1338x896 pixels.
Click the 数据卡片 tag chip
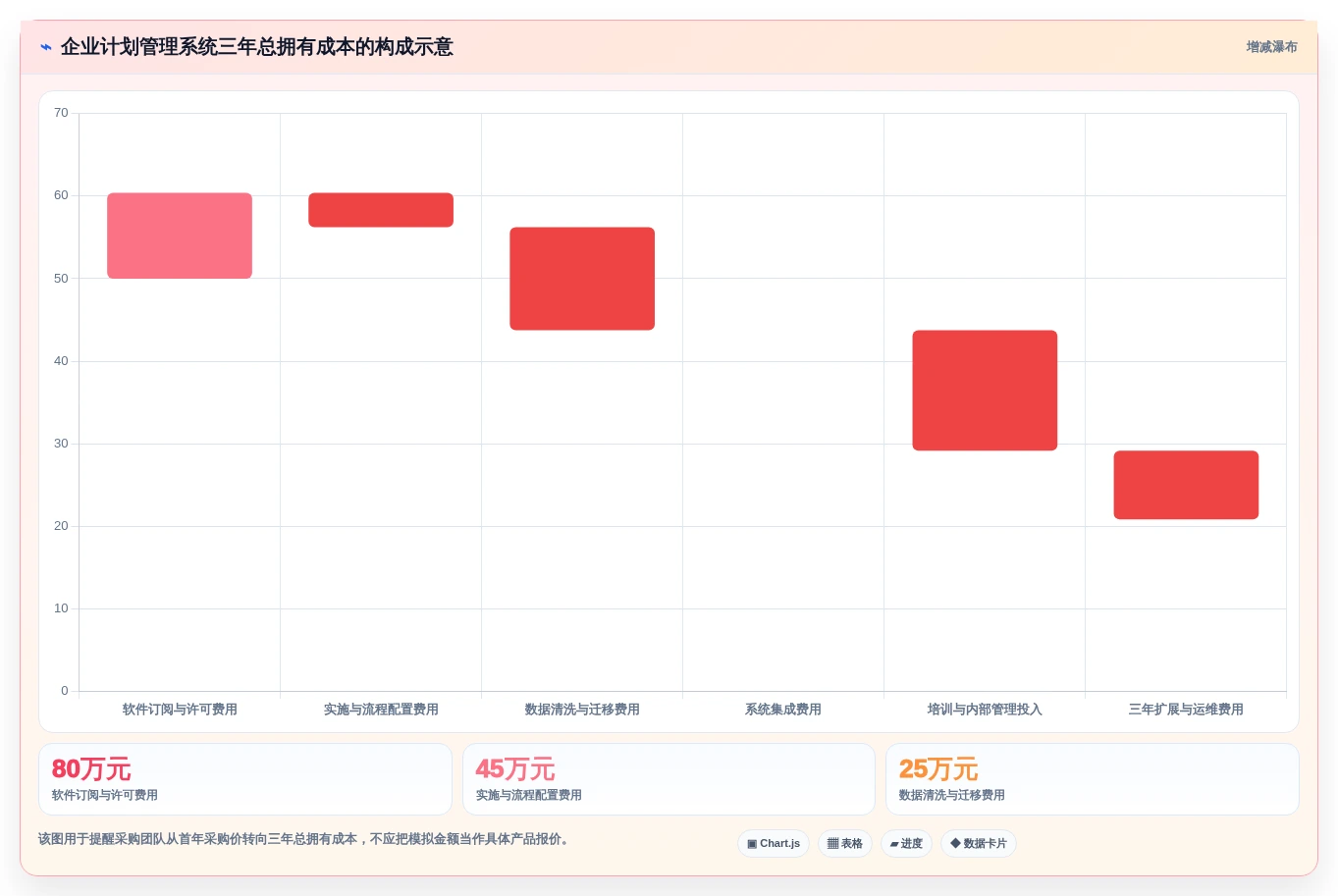point(979,844)
